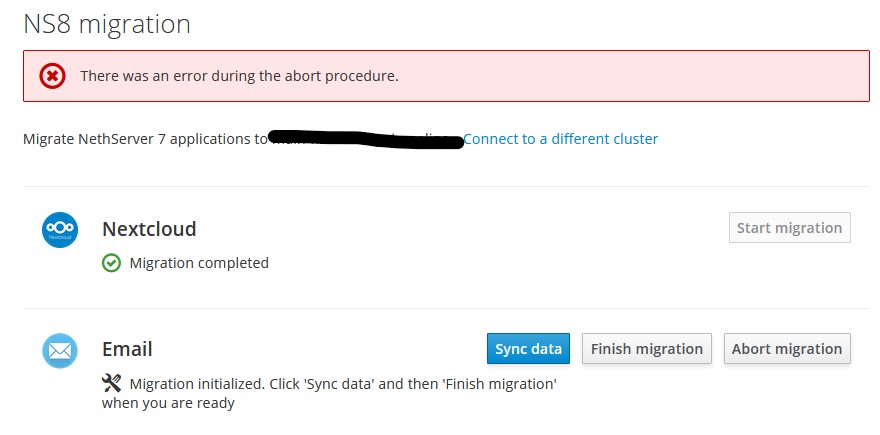Select the NS8 migration page heading
The height and width of the screenshot is (435, 880).
[x=107, y=24]
